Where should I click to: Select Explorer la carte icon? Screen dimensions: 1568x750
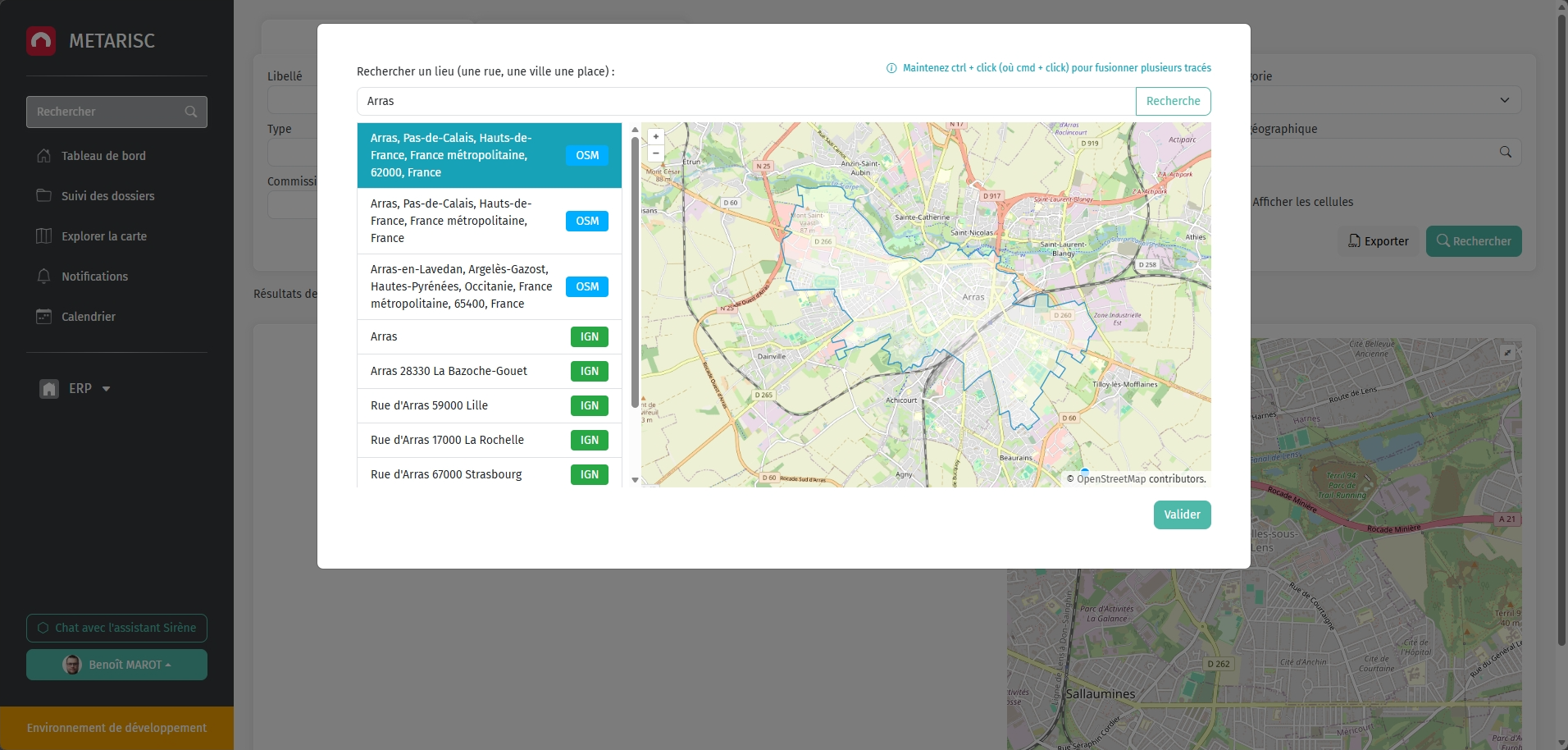coord(45,236)
